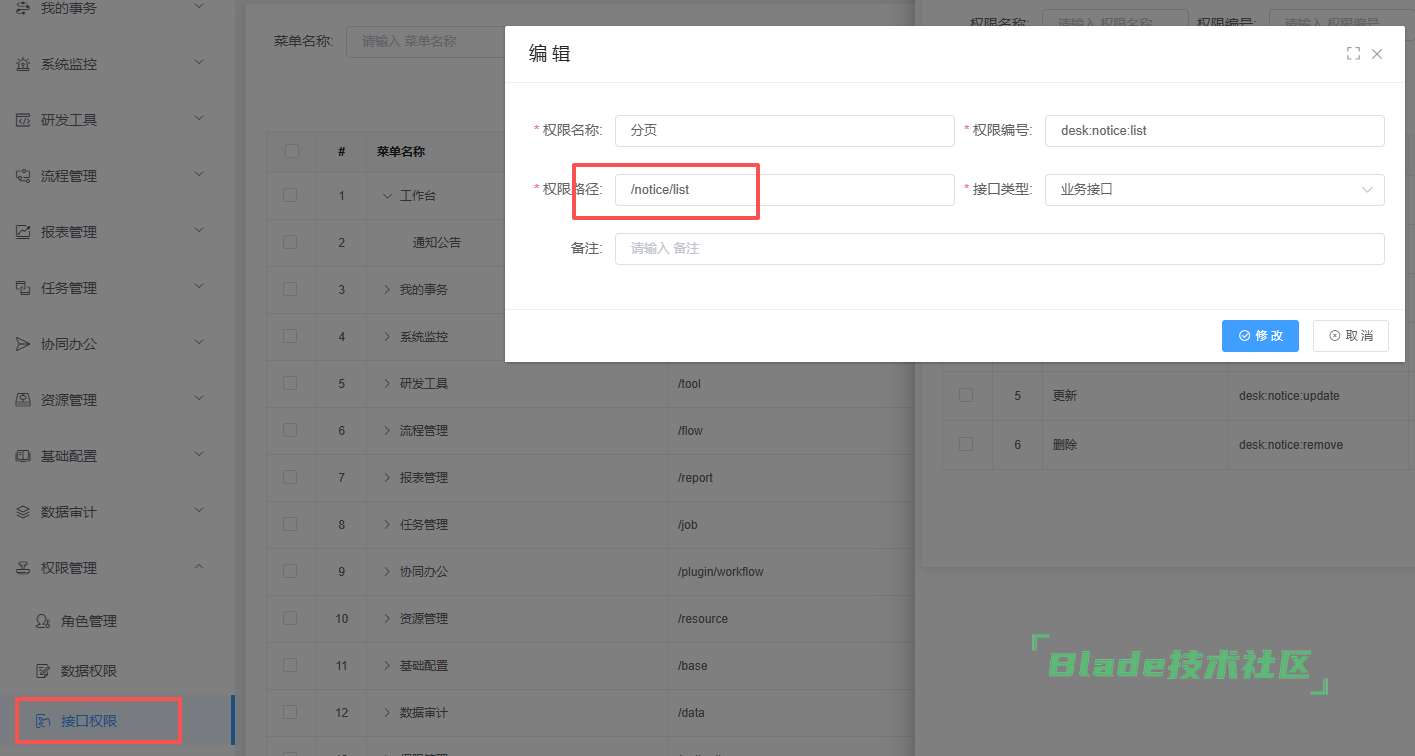This screenshot has width=1415, height=756.
Task: Tick the checkbox for 删除 permission row
Action: (966, 444)
